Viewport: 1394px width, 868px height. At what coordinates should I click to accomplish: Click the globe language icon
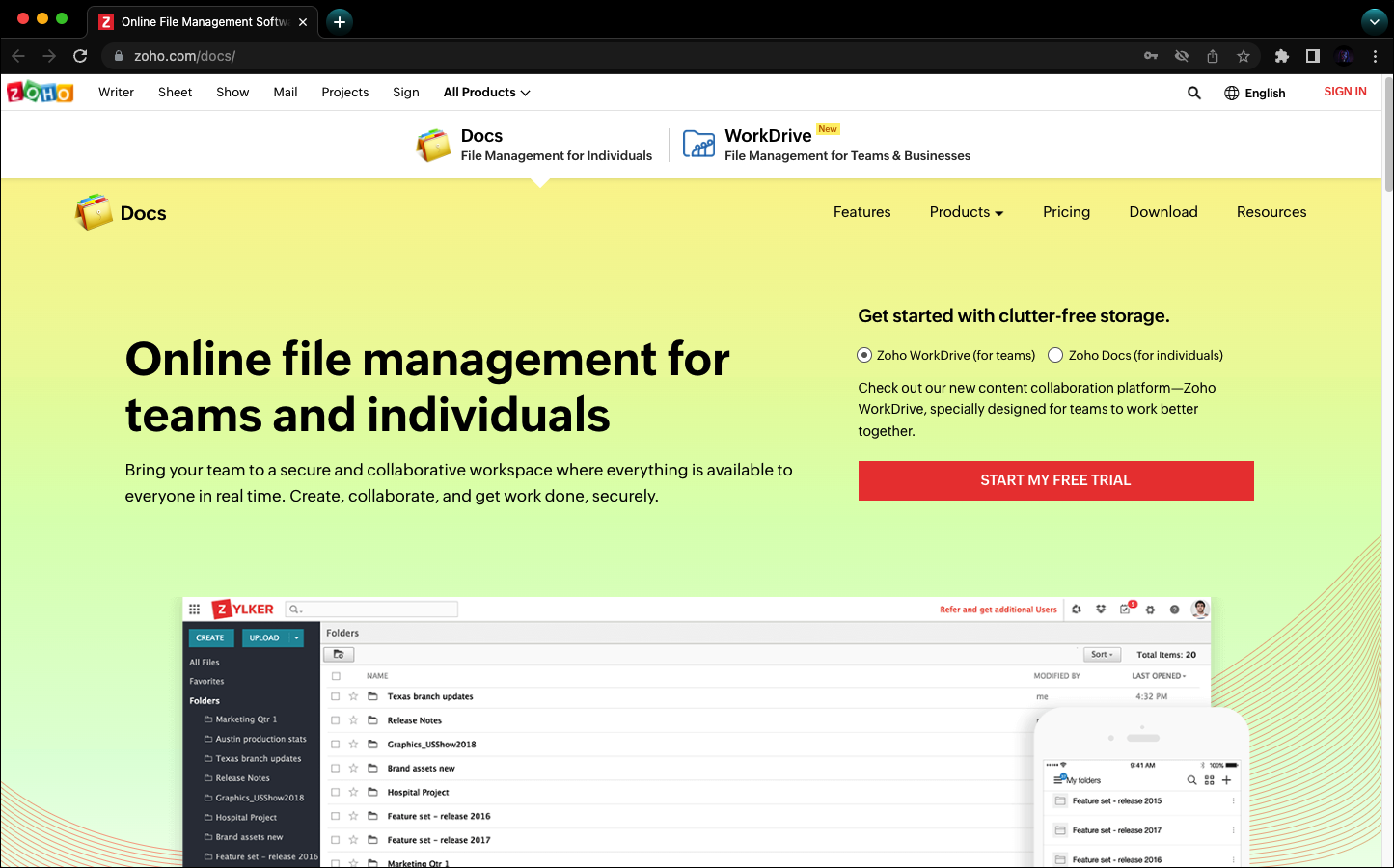(1232, 94)
